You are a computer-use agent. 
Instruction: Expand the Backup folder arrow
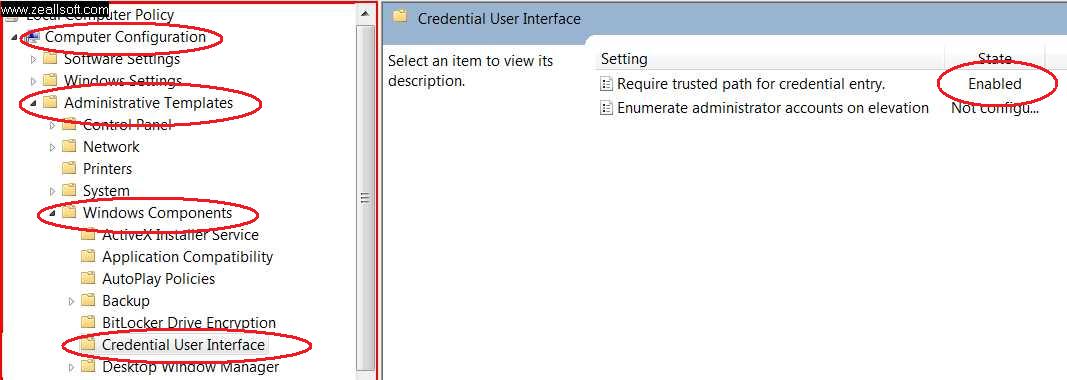click(71, 301)
